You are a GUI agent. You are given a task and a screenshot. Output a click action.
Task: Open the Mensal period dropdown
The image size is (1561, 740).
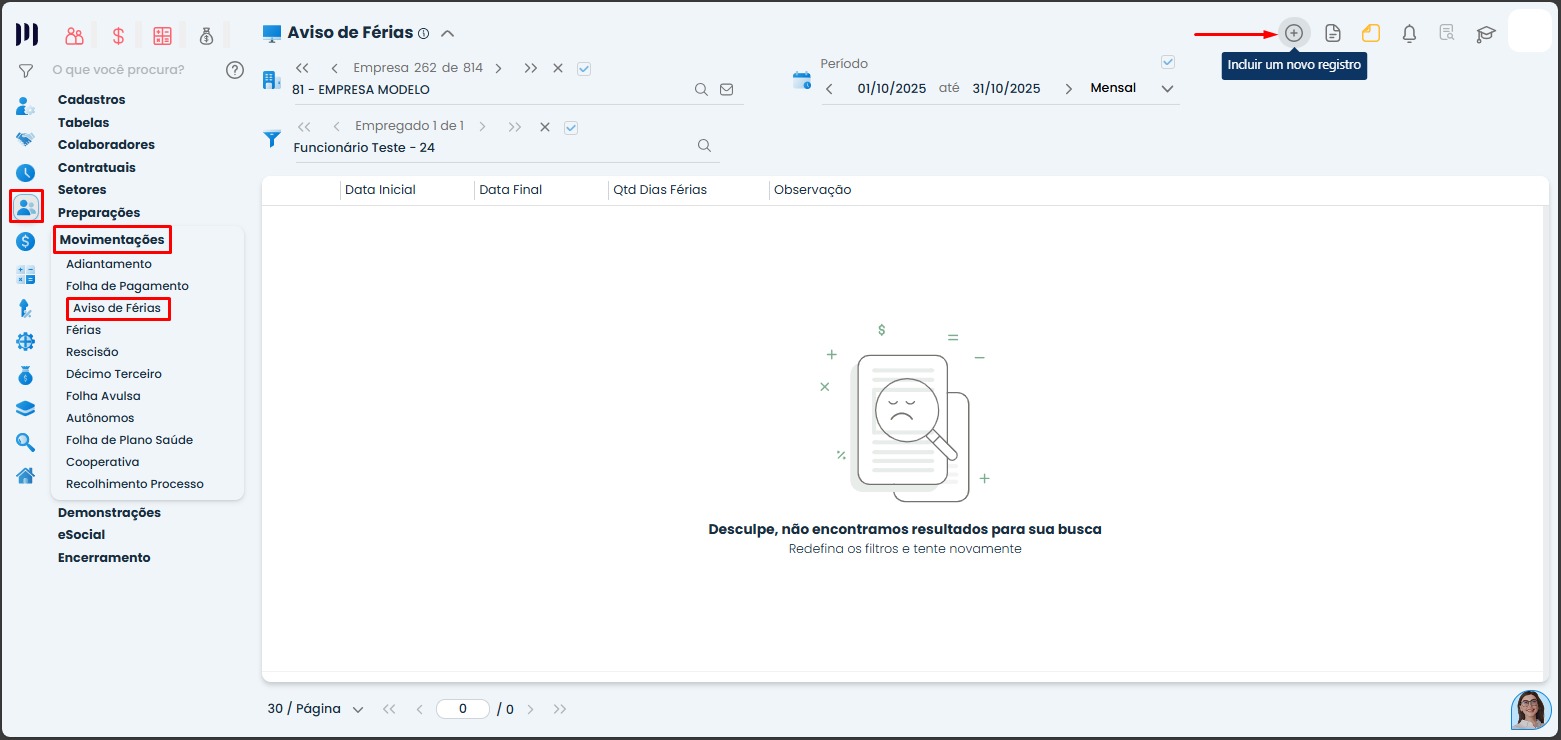tap(1166, 89)
